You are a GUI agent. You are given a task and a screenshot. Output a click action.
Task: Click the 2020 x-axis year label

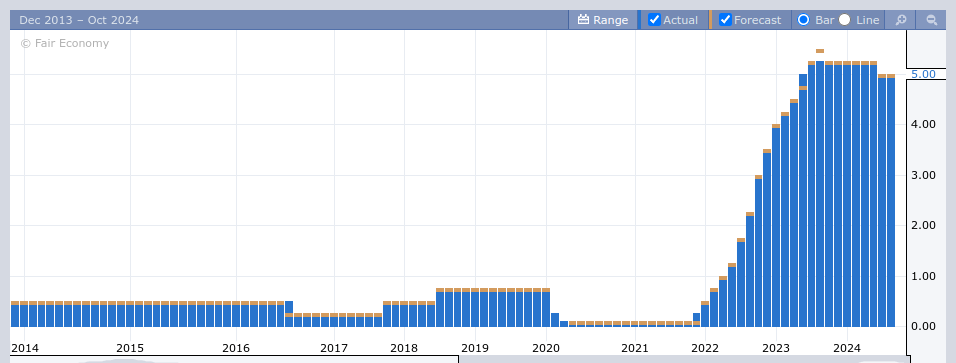(546, 348)
